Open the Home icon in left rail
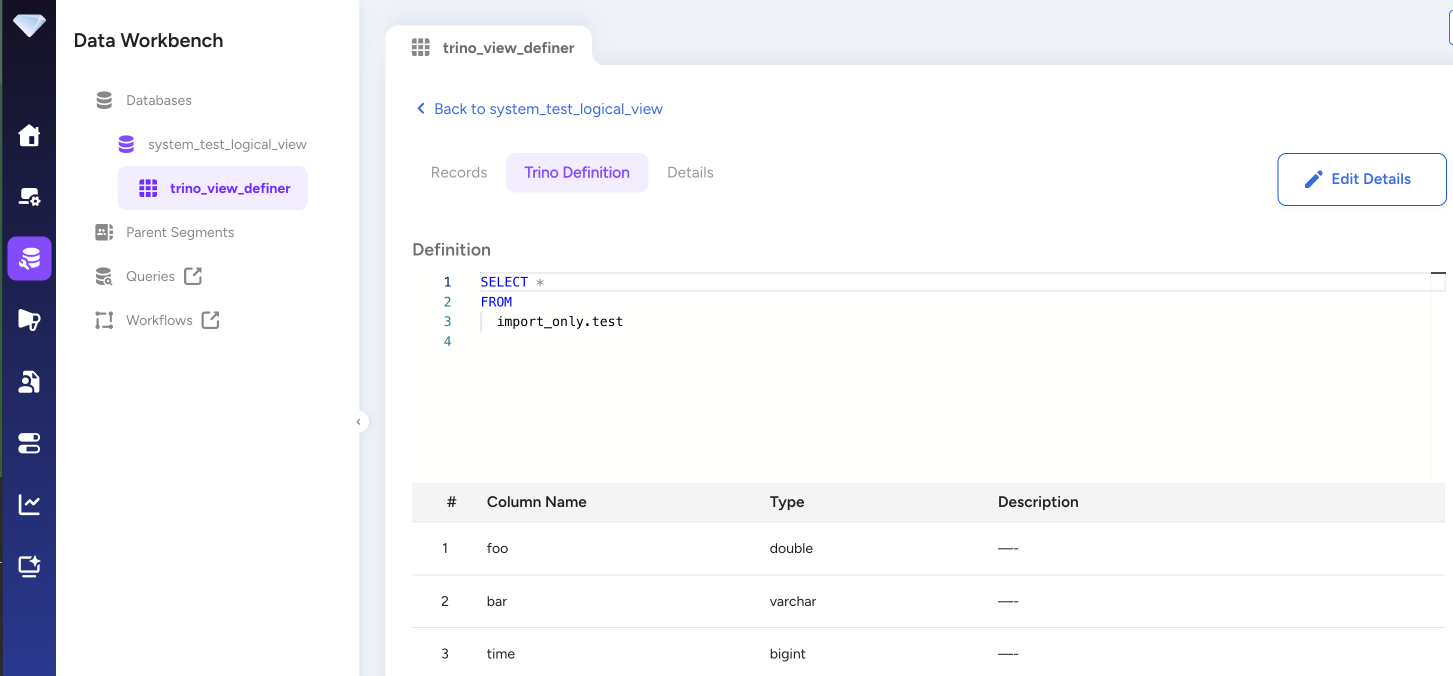This screenshot has width=1453, height=676. pyautogui.click(x=29, y=135)
